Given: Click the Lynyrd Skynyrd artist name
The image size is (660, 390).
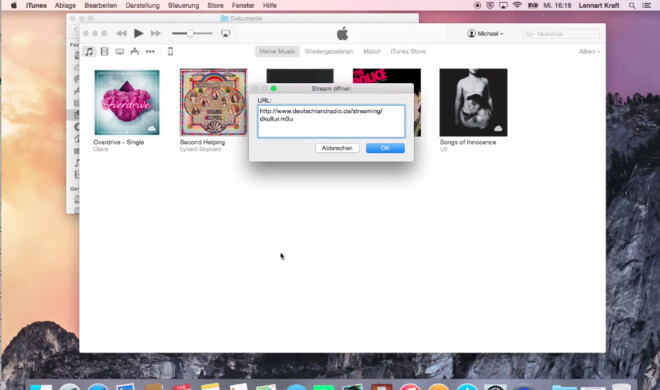Looking at the screenshot, I should pyautogui.click(x=200, y=149).
